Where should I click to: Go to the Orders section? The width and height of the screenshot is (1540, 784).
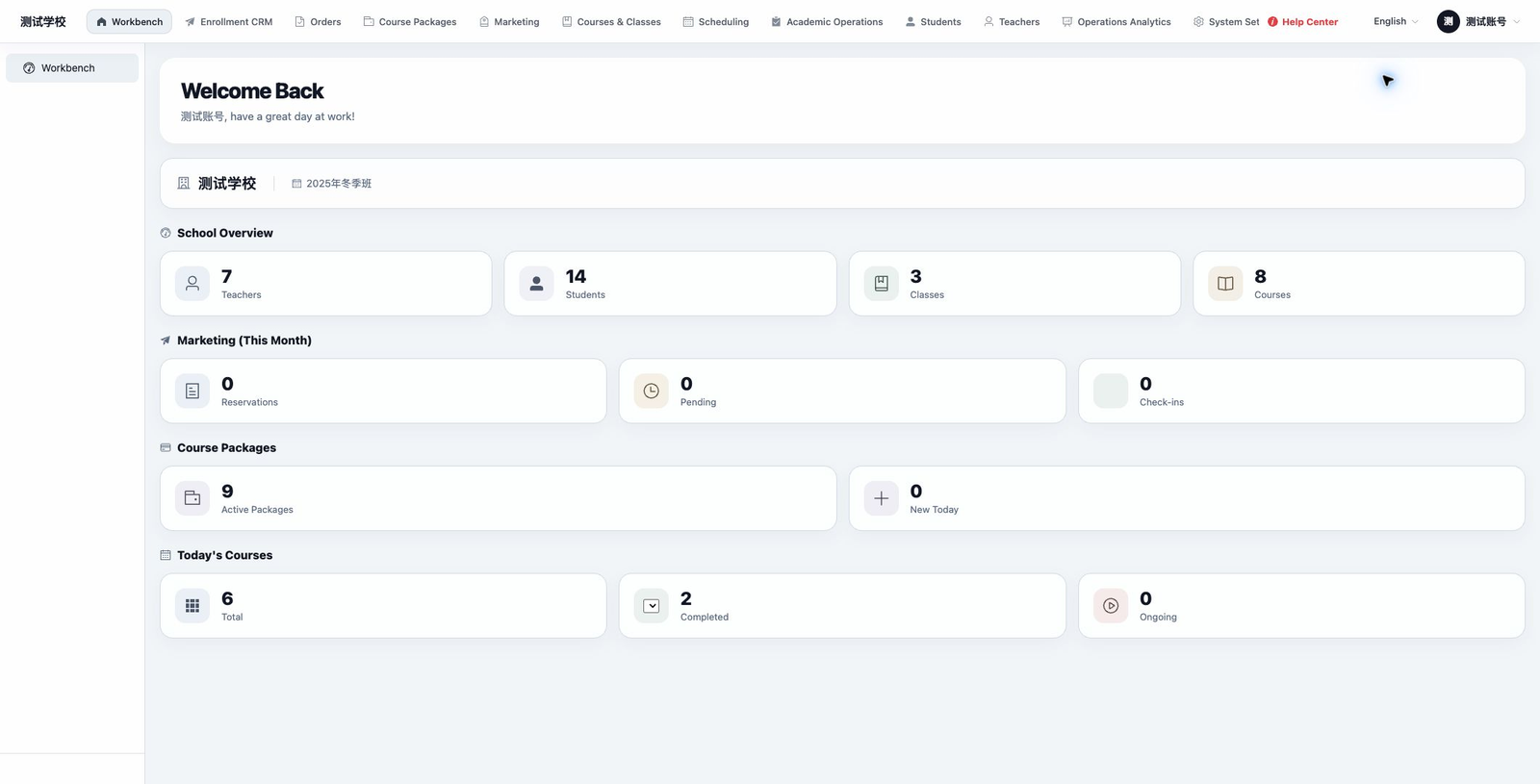pyautogui.click(x=318, y=21)
